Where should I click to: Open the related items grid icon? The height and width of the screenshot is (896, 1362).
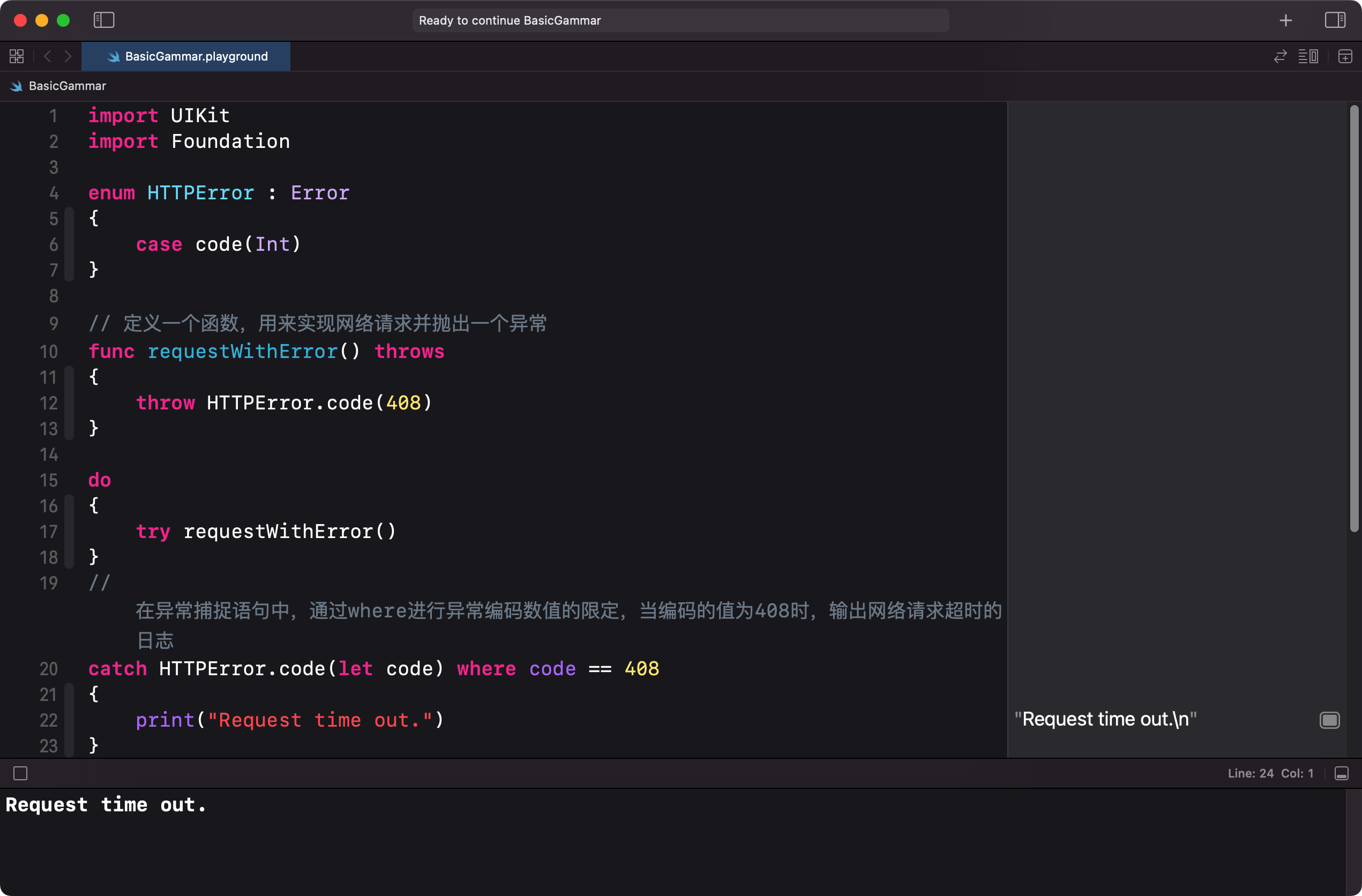17,56
